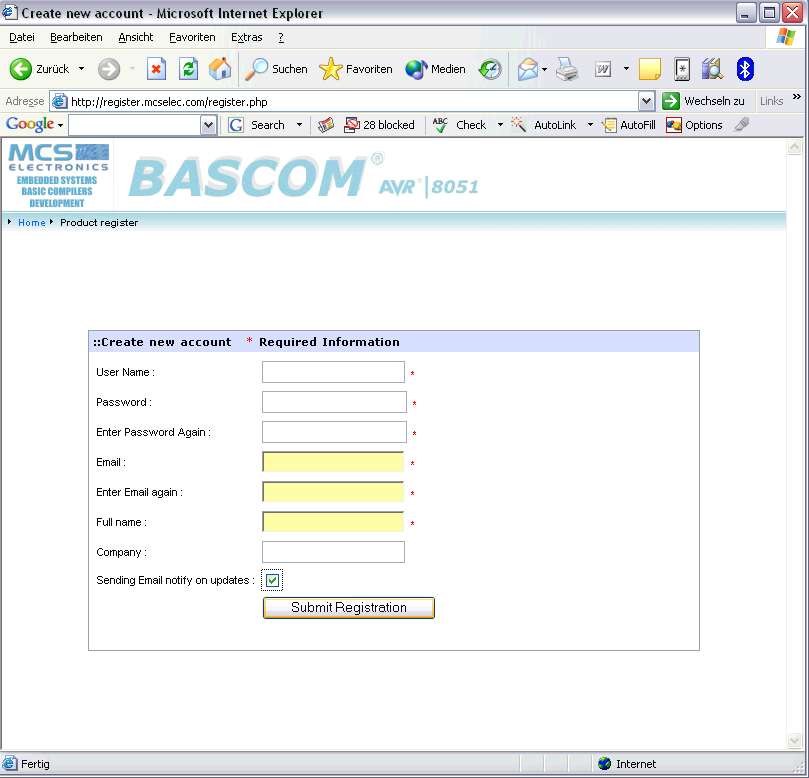
Task: Open Suchen magnifier search
Action: (276, 69)
